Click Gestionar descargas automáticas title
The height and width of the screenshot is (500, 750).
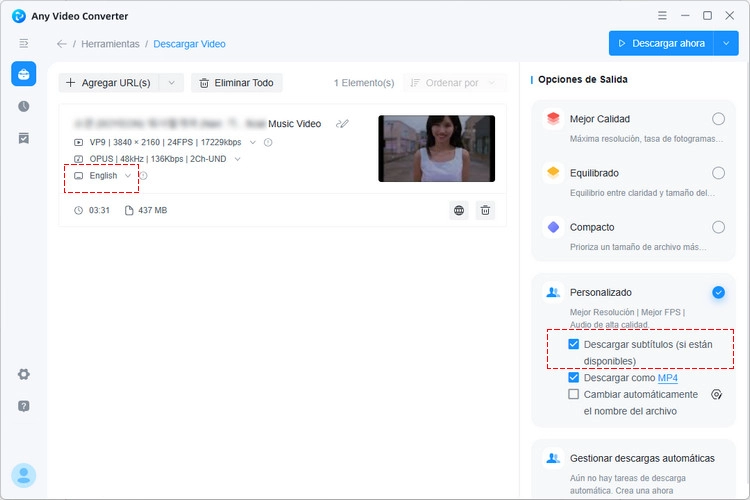pos(642,458)
